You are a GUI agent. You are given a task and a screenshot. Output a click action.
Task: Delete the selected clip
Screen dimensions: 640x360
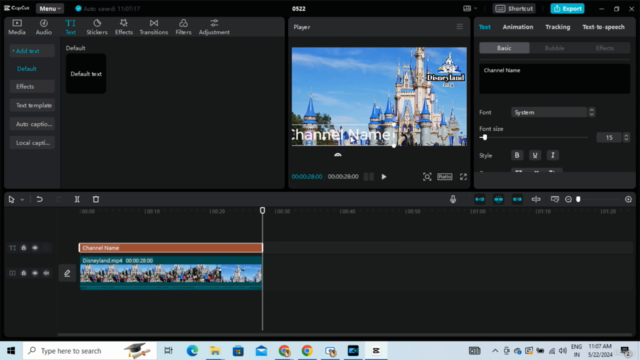click(96, 199)
